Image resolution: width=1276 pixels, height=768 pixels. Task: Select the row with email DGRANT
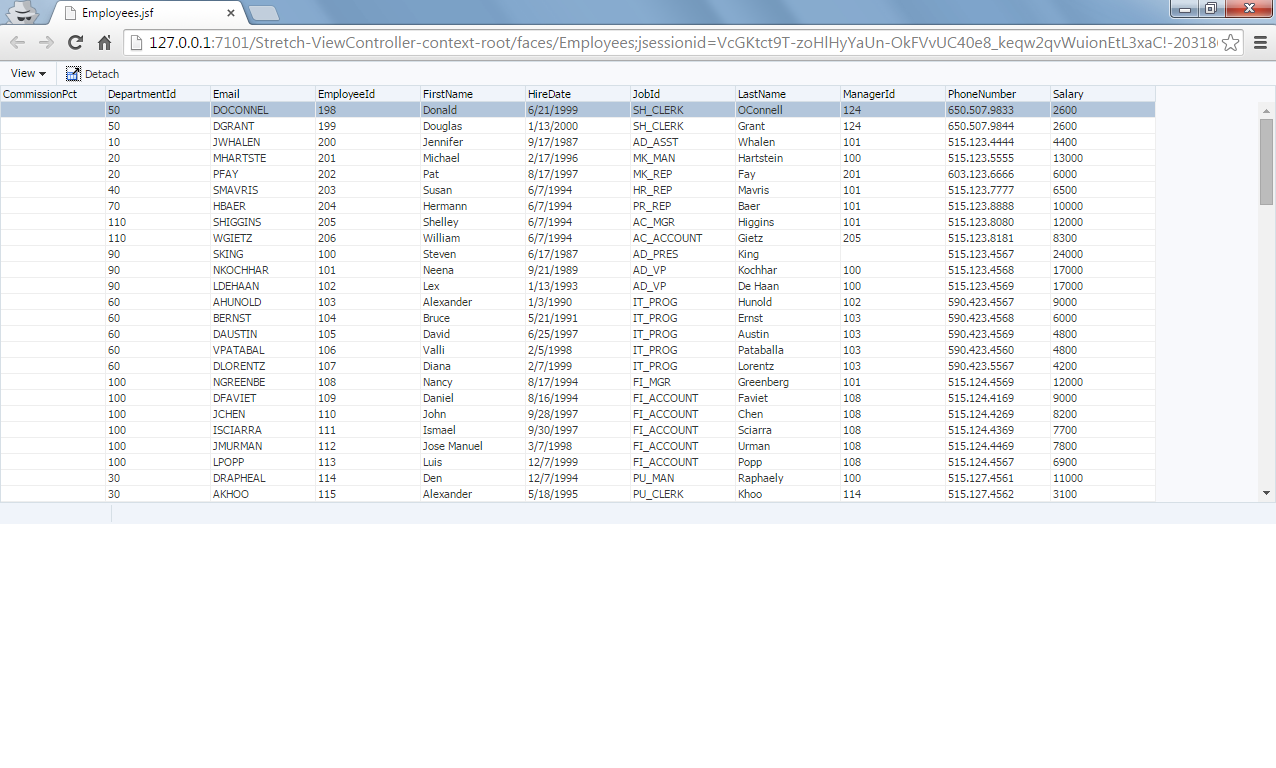click(x=578, y=126)
